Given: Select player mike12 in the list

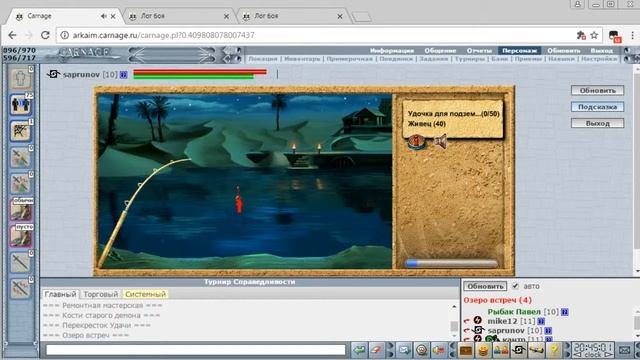Looking at the screenshot, I should 502,321.
